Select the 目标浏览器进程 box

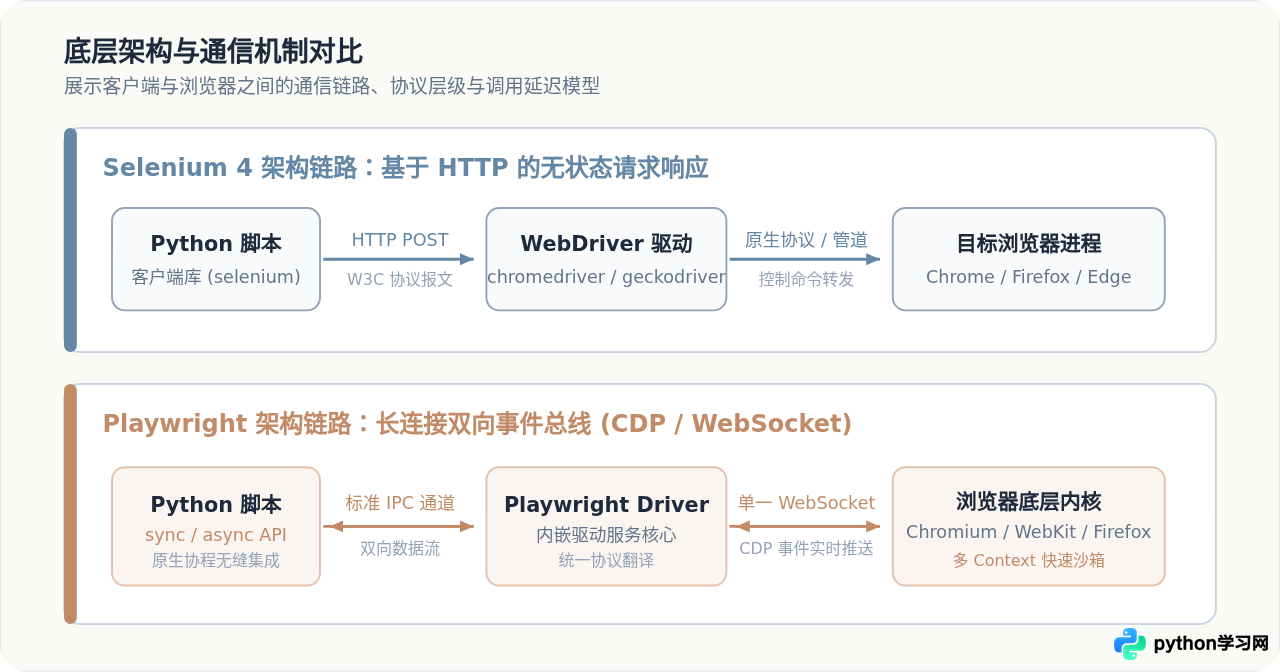(x=1029, y=259)
